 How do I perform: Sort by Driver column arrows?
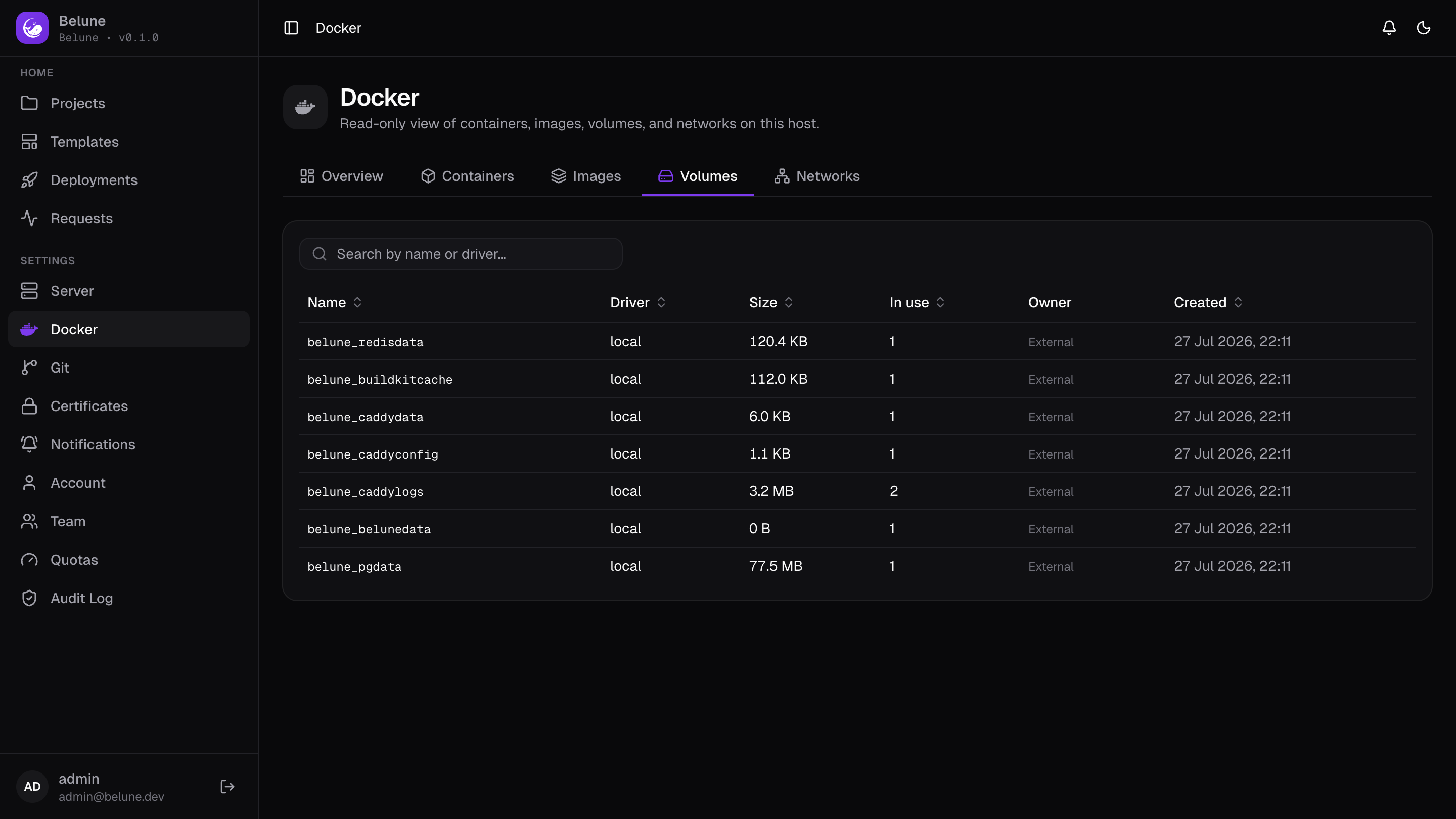pos(661,302)
